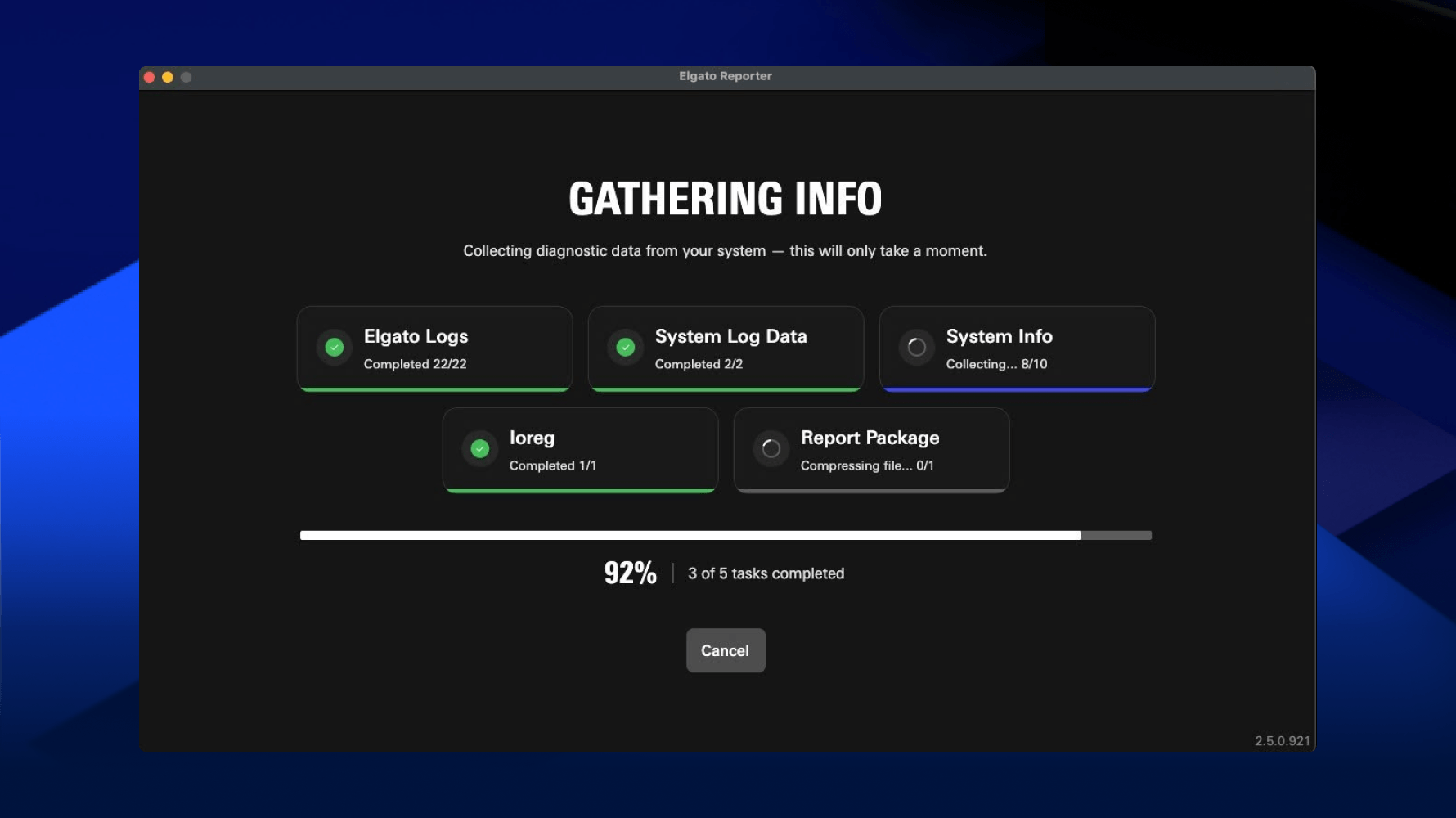The width and height of the screenshot is (1456, 818).
Task: Click '3 of 5 tasks completed' text
Action: click(x=766, y=573)
